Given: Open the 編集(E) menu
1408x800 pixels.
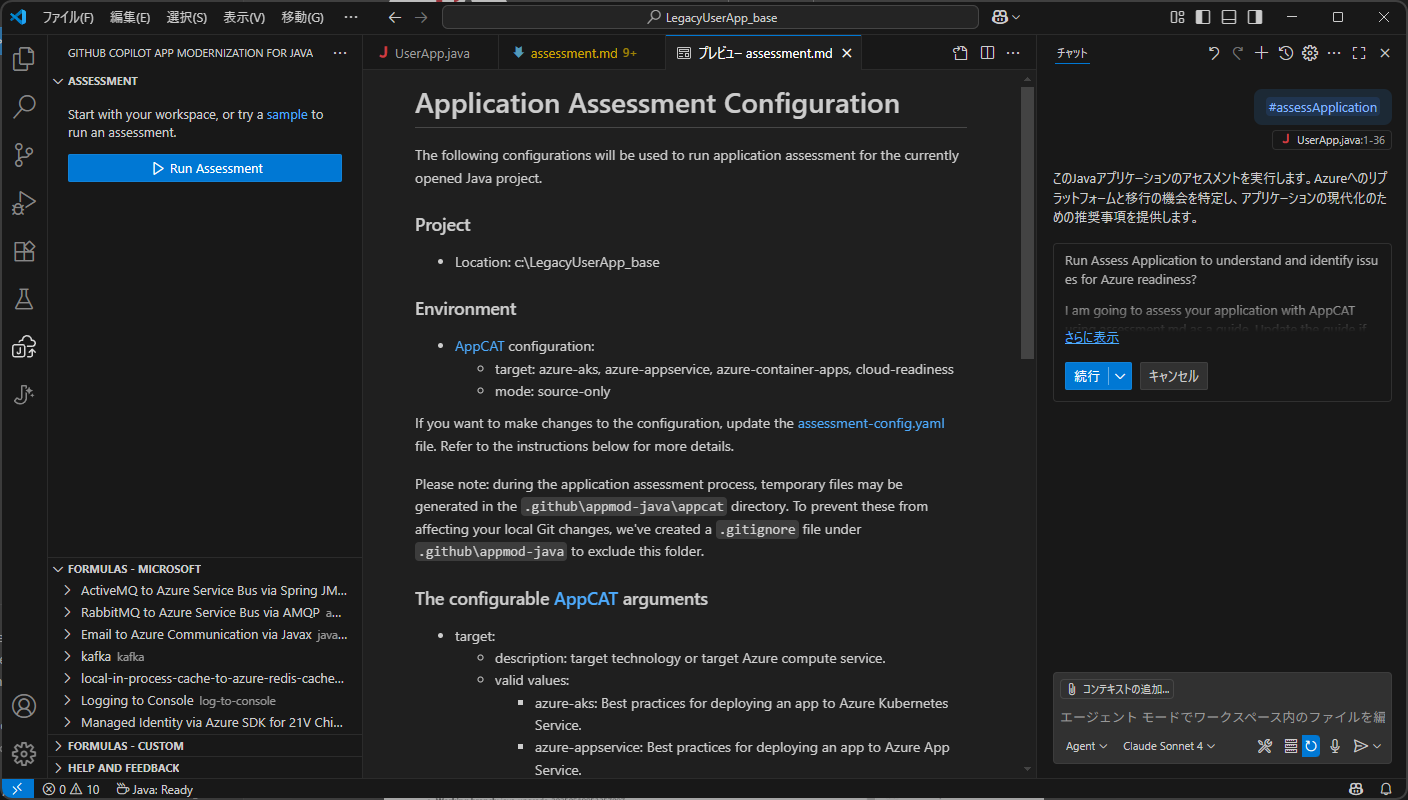Looking at the screenshot, I should [130, 17].
